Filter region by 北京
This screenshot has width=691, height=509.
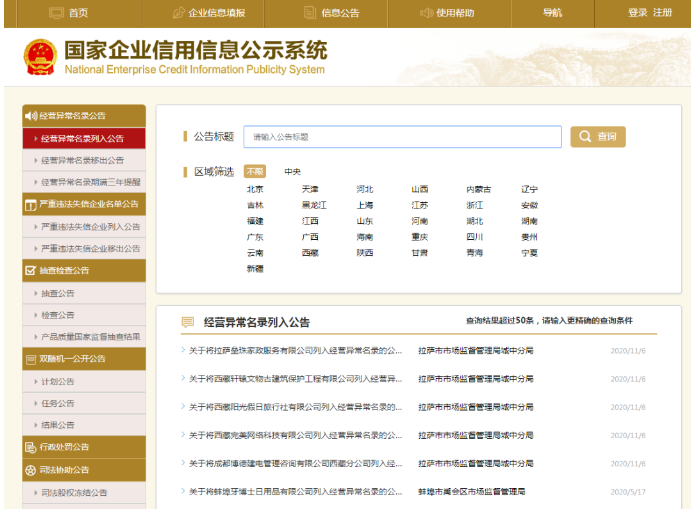tap(255, 189)
